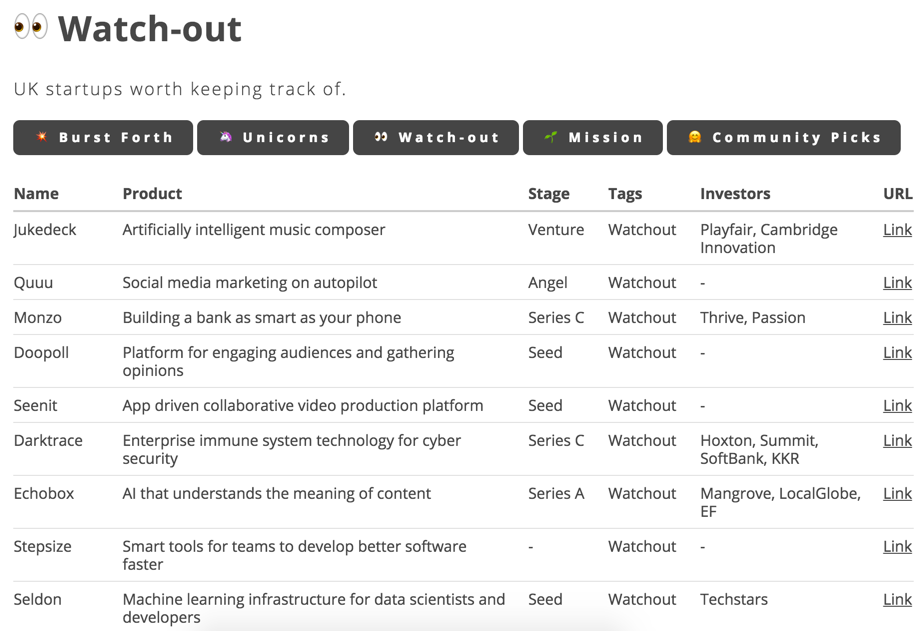
Task: Open the Burst Forth tab
Action: coord(103,138)
